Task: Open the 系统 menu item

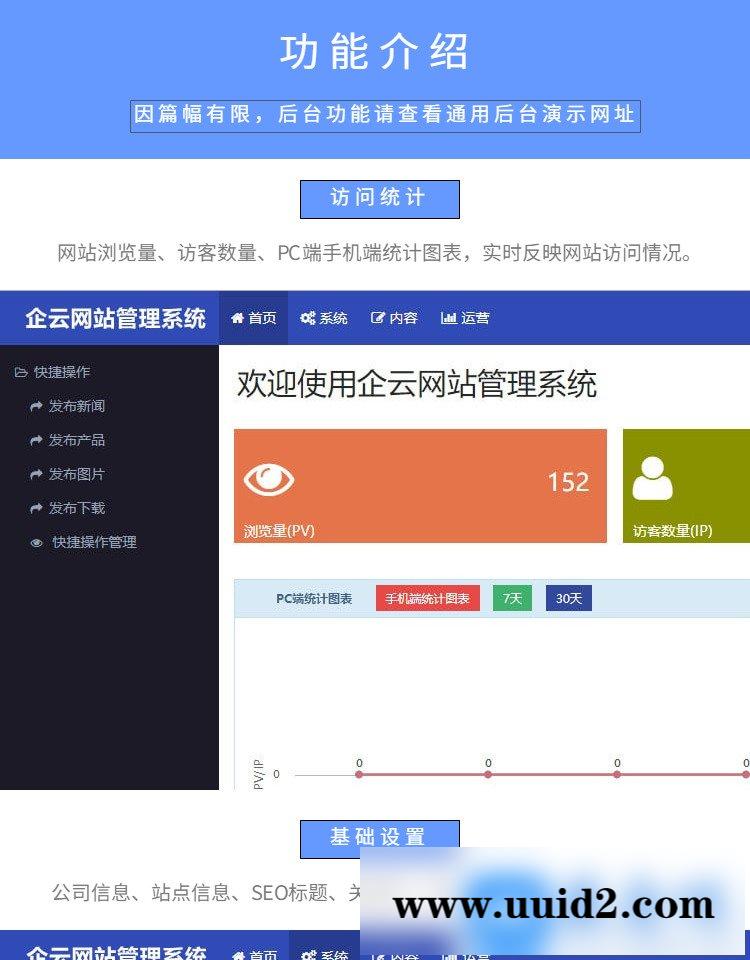Action: point(324,318)
